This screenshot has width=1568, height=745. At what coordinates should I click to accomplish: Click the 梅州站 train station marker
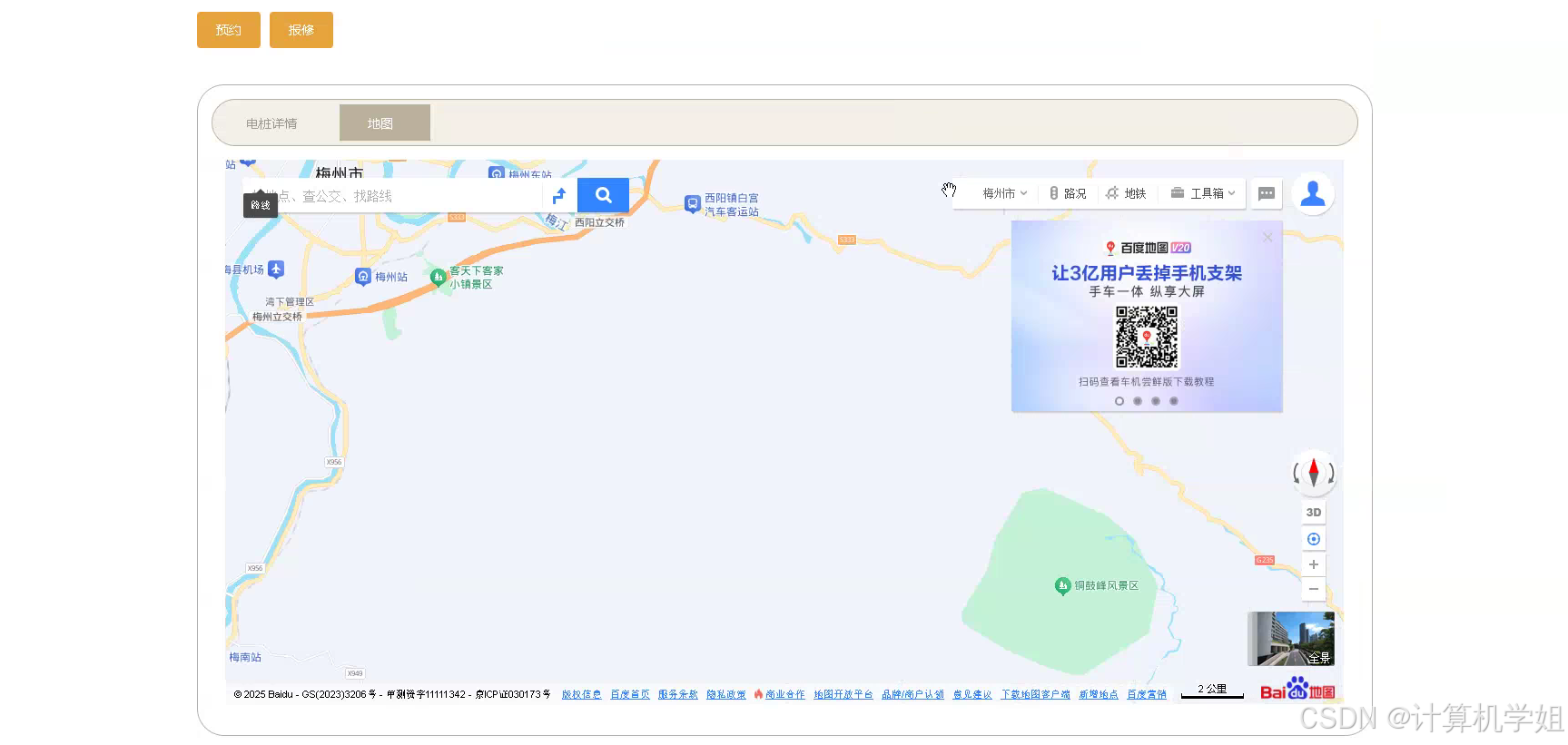pos(363,277)
